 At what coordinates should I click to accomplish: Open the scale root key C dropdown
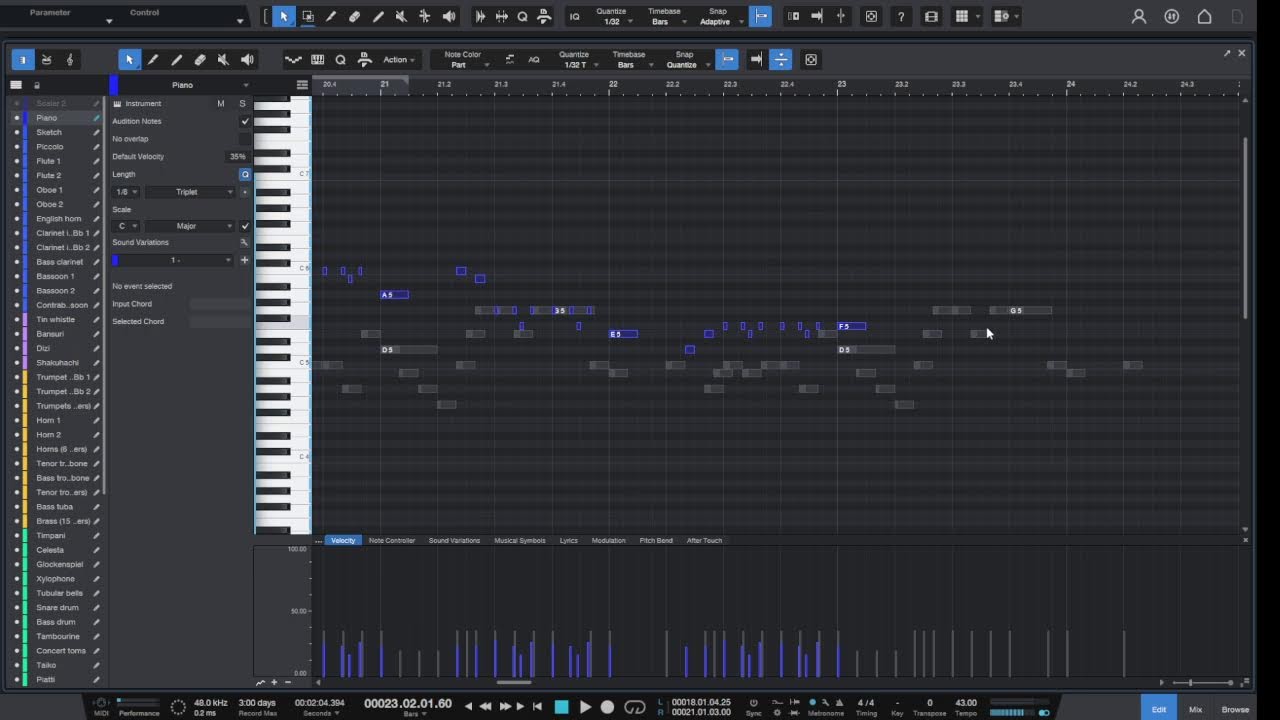click(126, 226)
